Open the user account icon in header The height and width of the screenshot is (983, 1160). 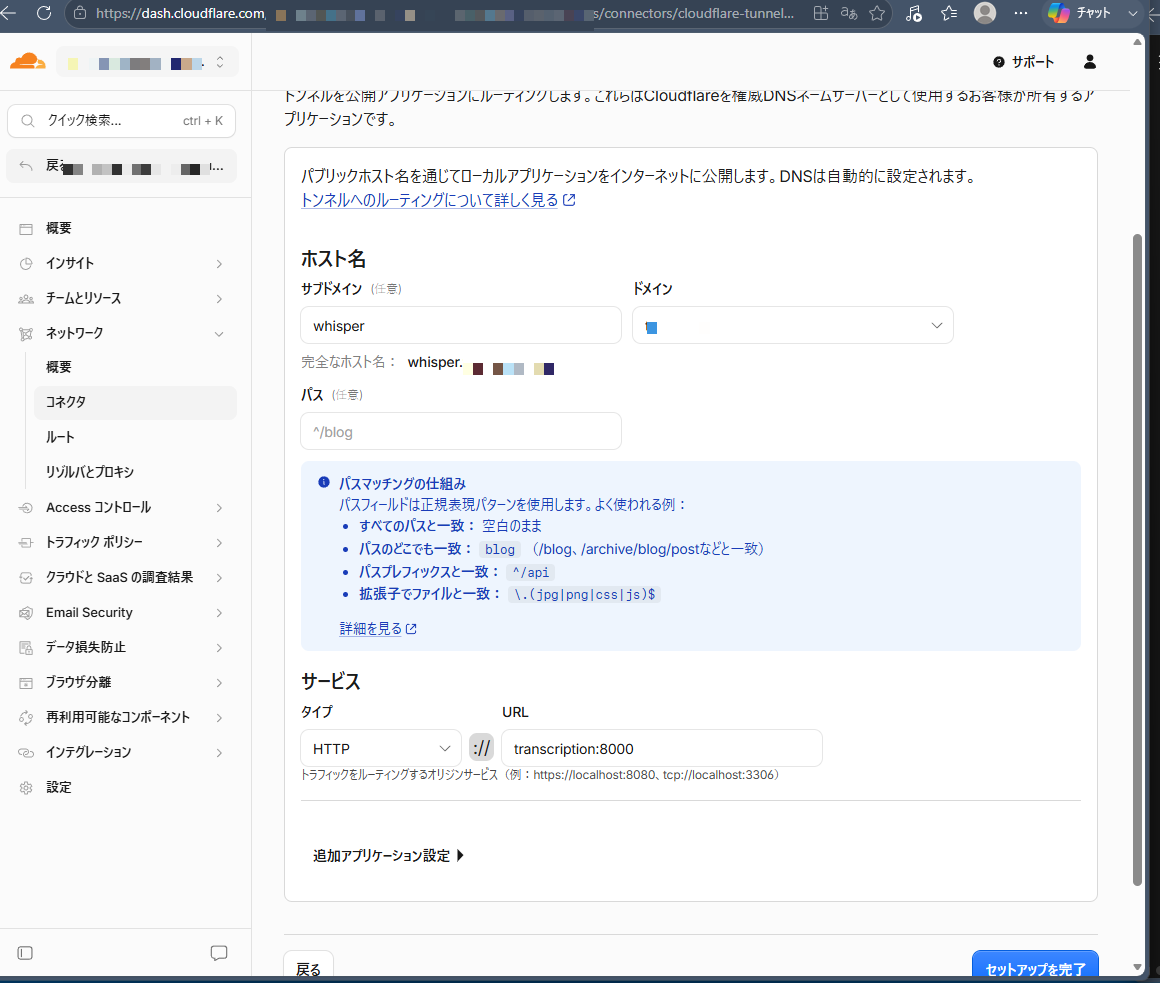(x=1090, y=62)
